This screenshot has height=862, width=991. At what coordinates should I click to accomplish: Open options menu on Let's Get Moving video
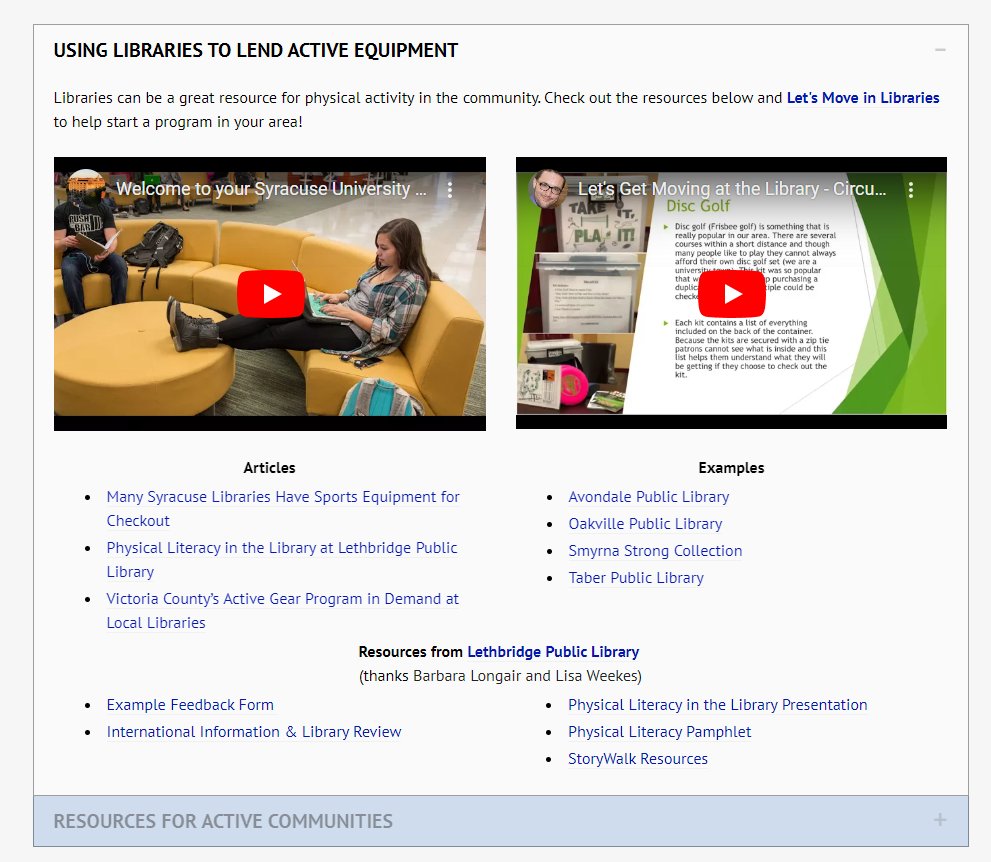coord(911,190)
